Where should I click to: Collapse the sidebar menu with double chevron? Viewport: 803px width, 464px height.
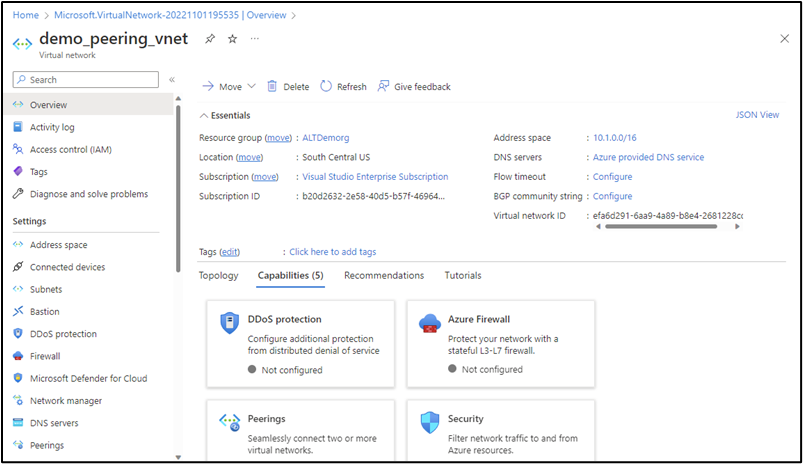click(172, 79)
